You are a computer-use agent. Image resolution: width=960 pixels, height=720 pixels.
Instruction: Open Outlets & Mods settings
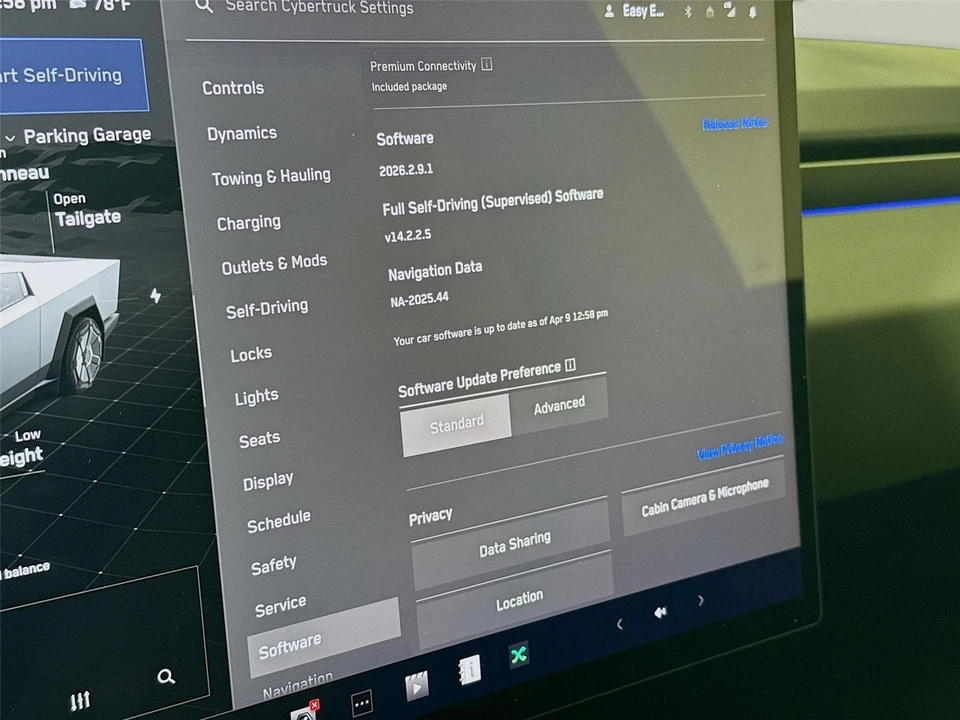pos(274,265)
